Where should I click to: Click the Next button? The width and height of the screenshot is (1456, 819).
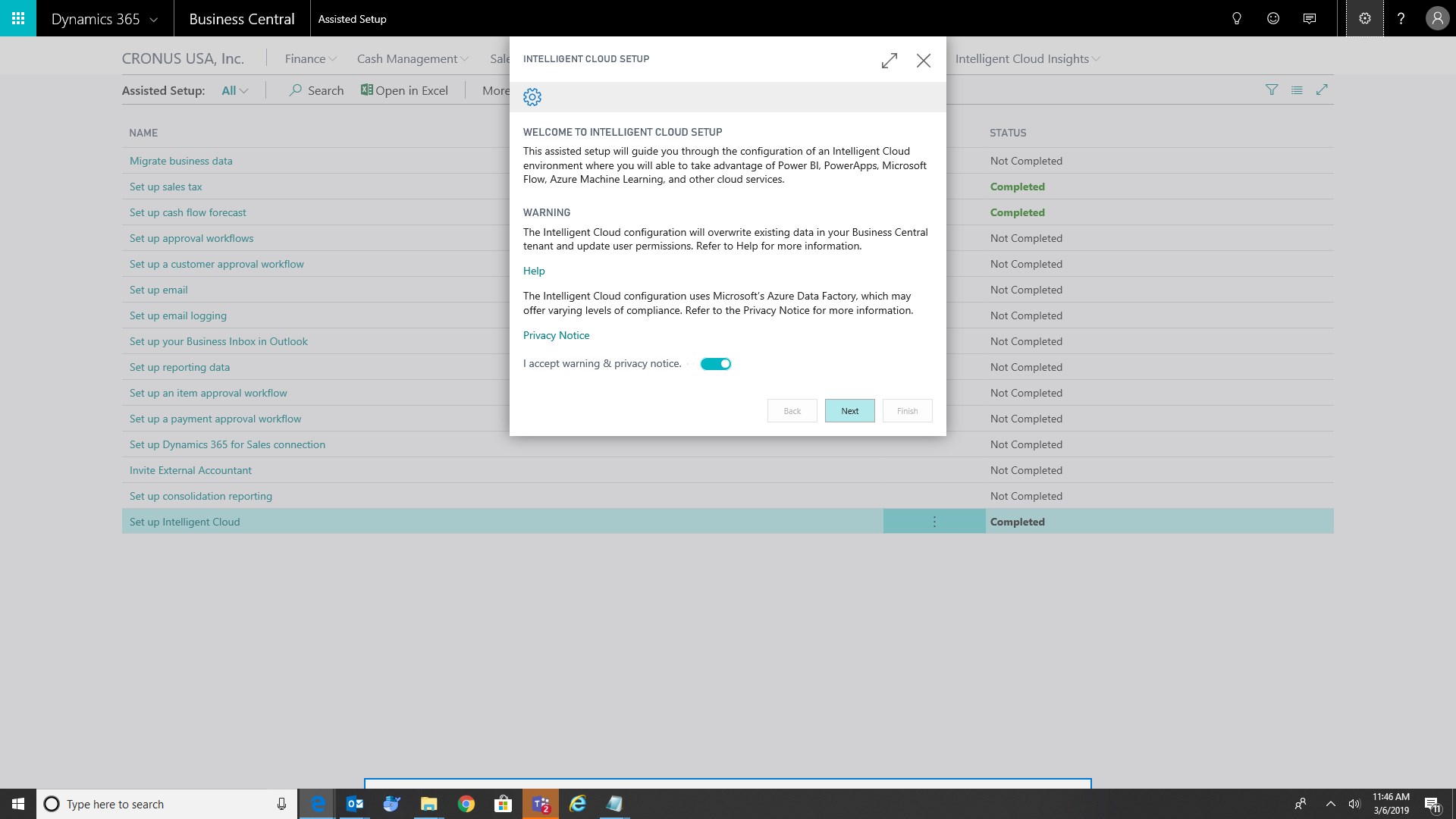pos(849,411)
